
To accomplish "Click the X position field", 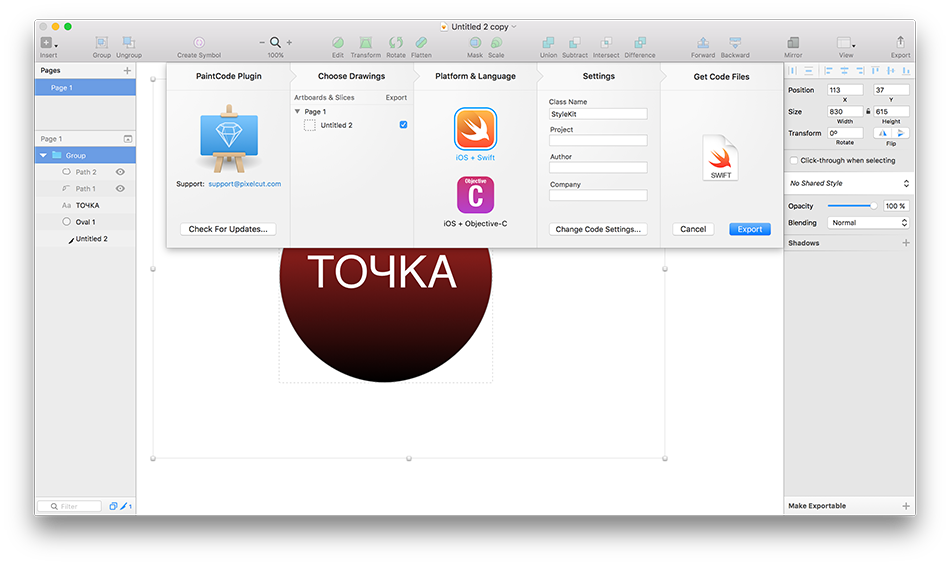I will point(845,90).
